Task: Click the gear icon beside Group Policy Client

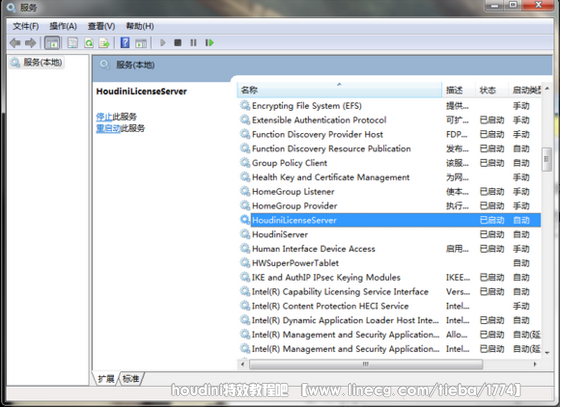Action: [245, 163]
